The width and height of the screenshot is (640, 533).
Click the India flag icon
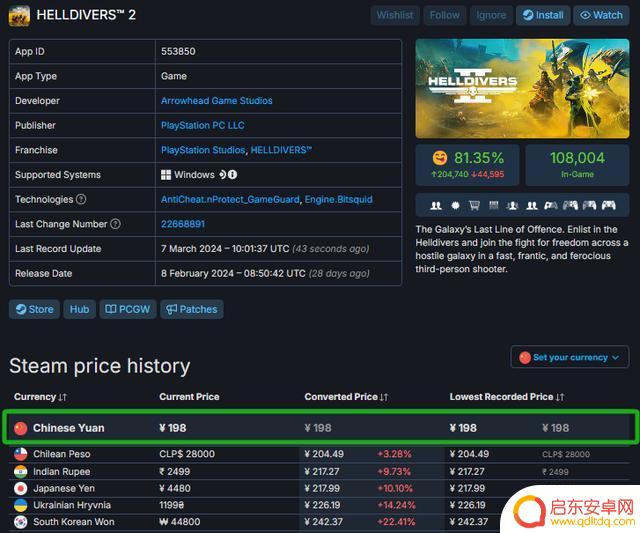[20, 471]
